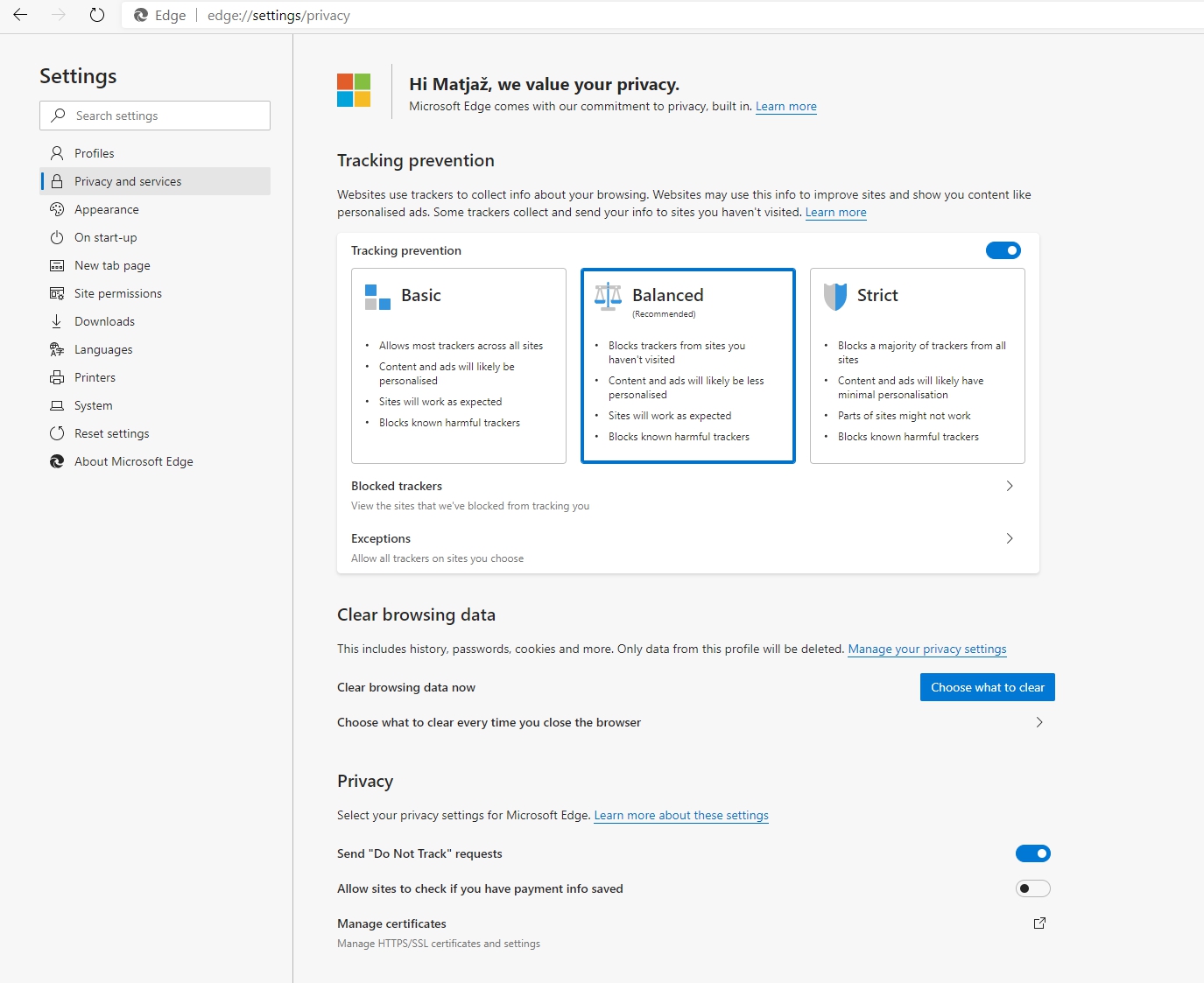This screenshot has height=983, width=1204.
Task: Open Manage your privacy settings link
Action: tap(927, 649)
